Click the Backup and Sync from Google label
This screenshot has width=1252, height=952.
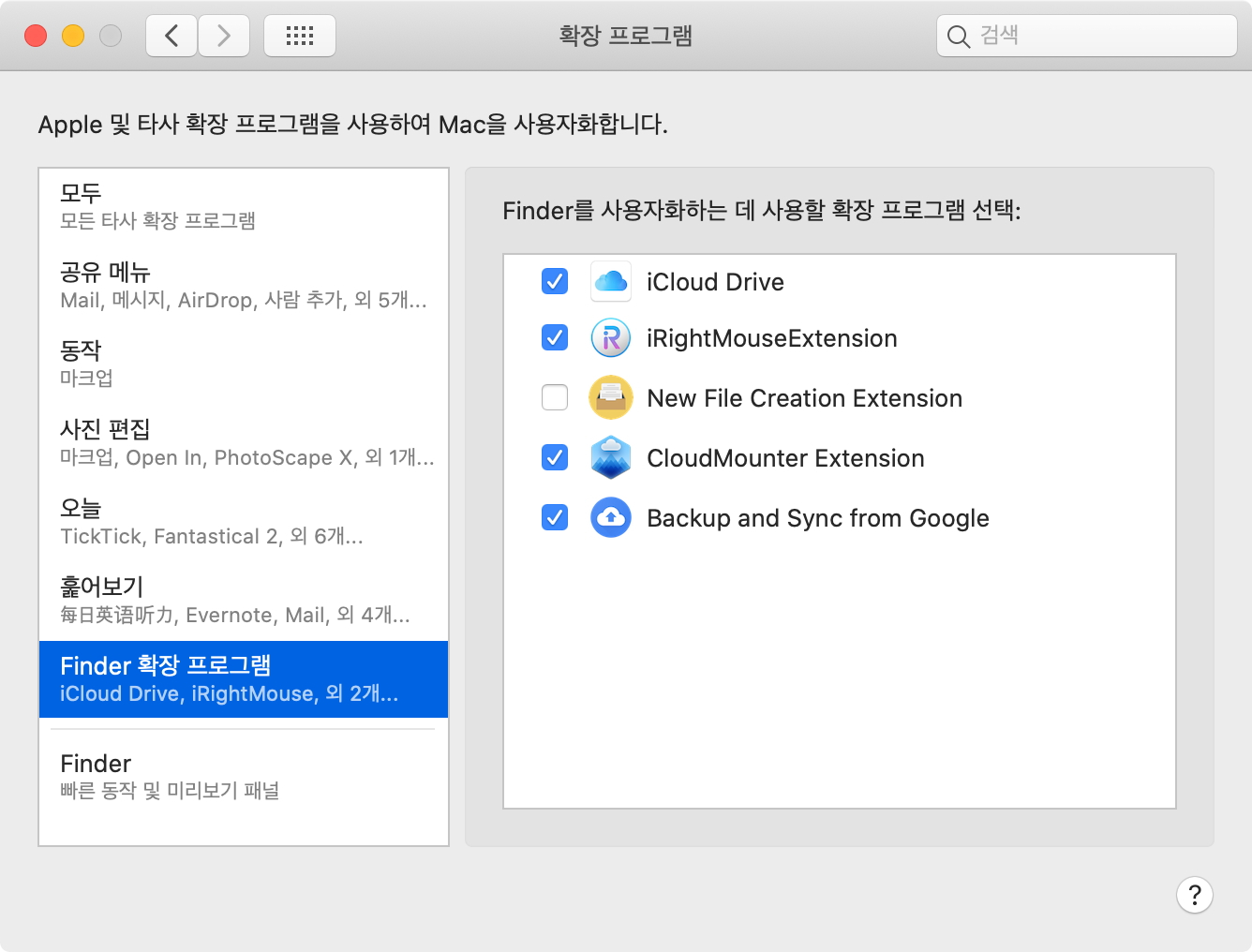pyautogui.click(x=818, y=518)
